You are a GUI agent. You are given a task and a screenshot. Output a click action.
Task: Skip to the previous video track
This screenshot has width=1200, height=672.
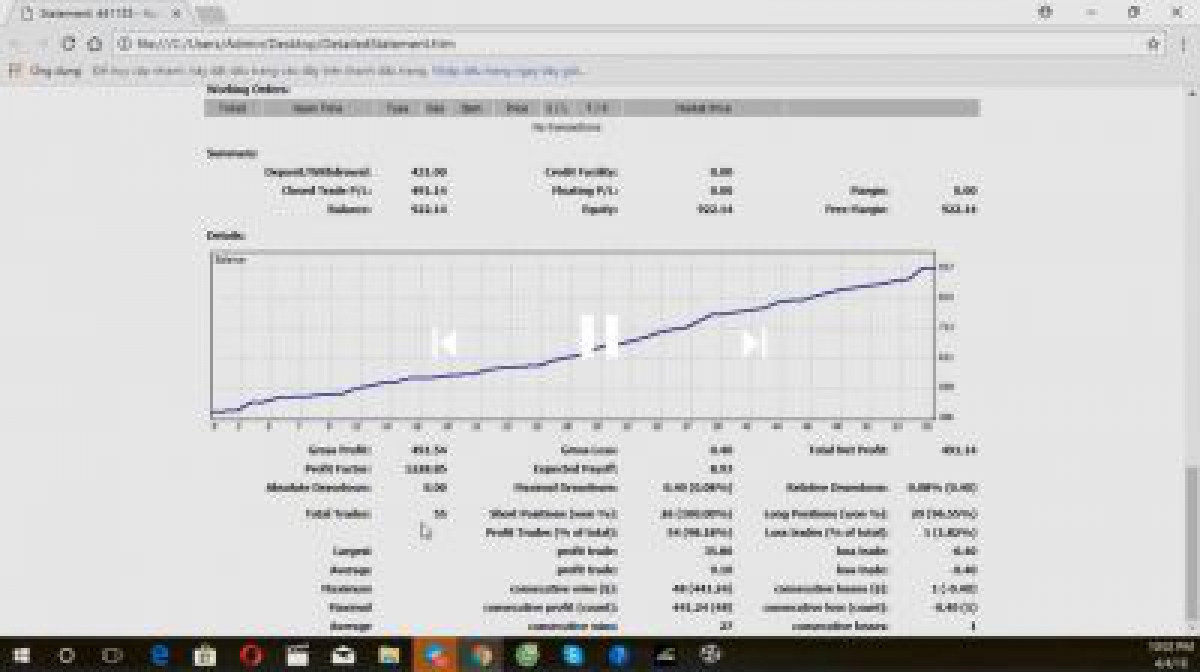pyautogui.click(x=444, y=343)
